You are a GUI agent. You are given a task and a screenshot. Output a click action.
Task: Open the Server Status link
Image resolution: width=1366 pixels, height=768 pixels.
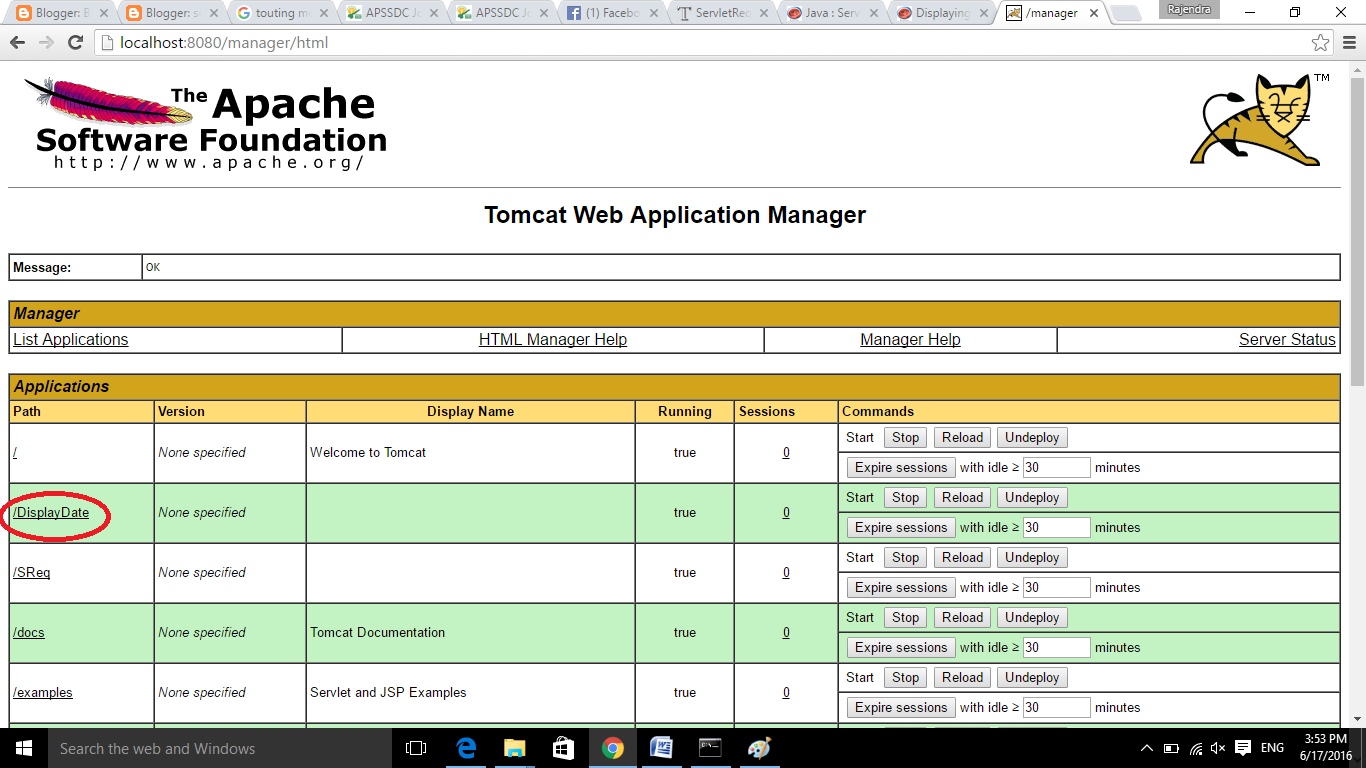pos(1287,340)
